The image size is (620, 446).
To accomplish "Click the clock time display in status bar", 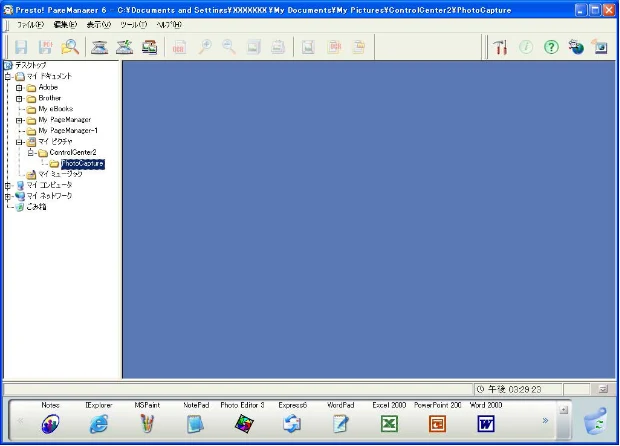I will pyautogui.click(x=509, y=389).
